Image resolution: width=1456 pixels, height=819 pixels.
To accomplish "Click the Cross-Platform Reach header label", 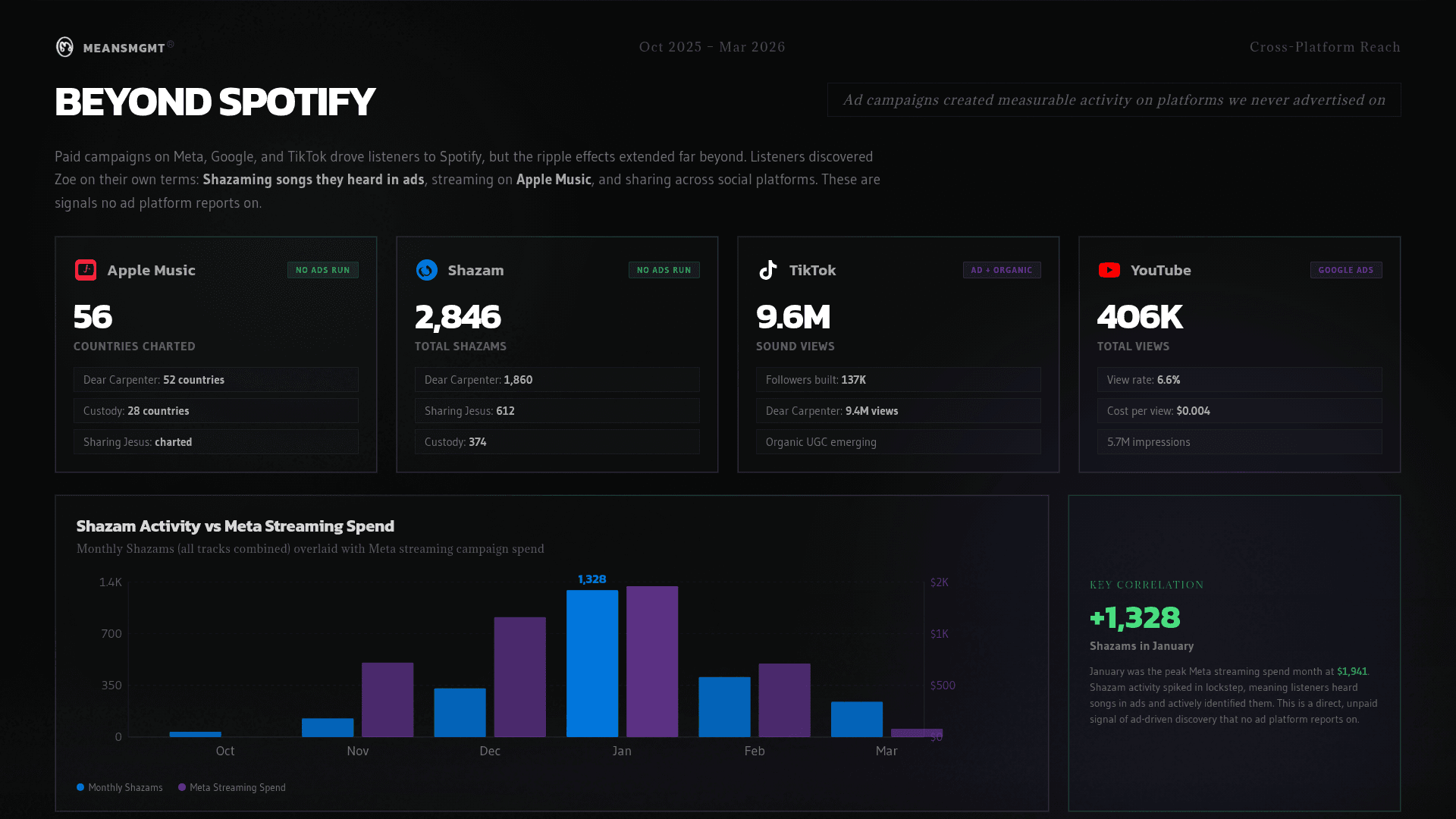I will pos(1325,47).
